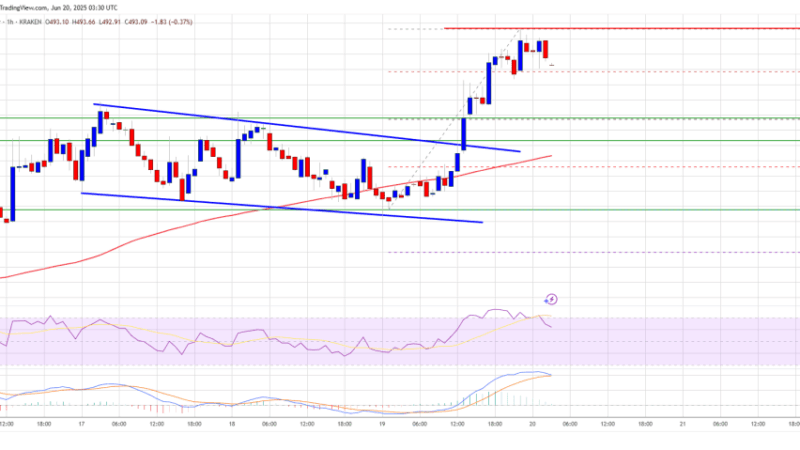Click the date label 20 on the time axis
This screenshot has height=450, width=800.
(533, 424)
